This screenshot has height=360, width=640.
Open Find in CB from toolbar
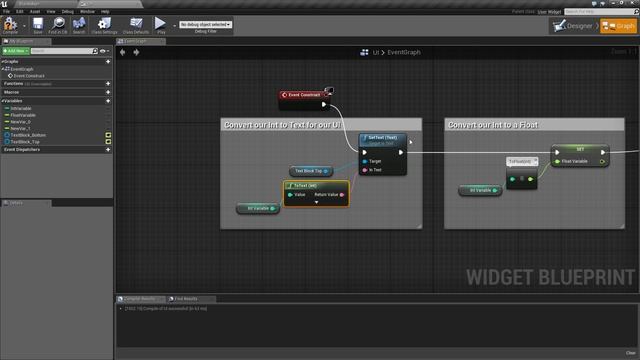(58, 25)
